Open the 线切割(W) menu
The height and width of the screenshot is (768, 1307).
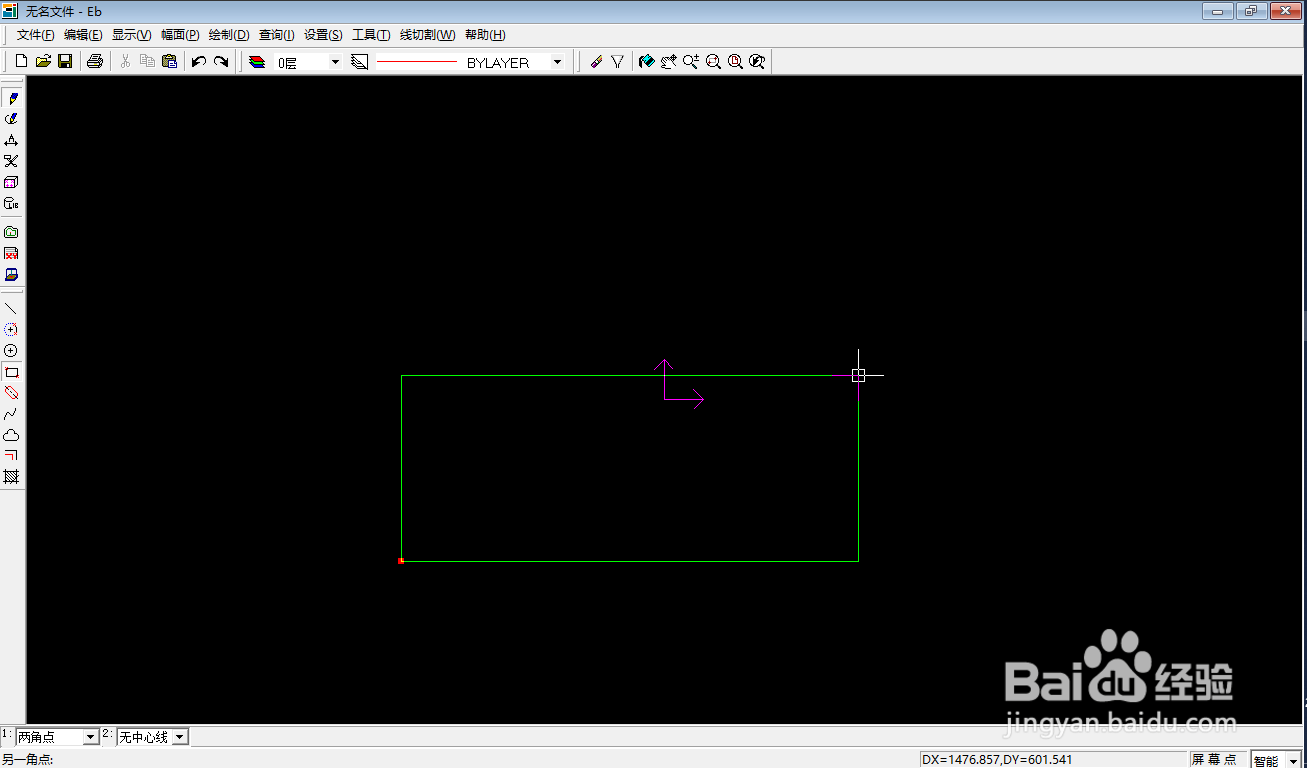pos(428,35)
